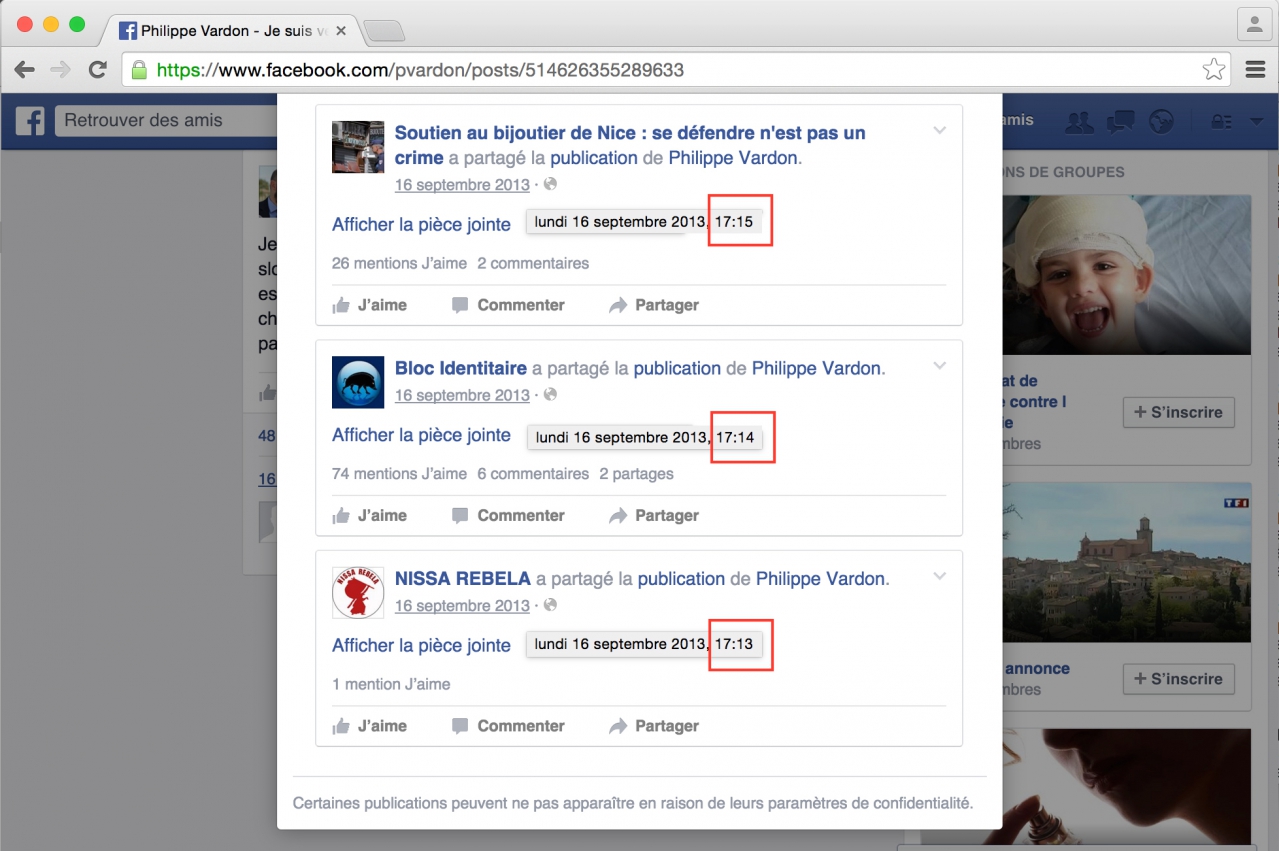1279x851 pixels.
Task: Open the 1 mention J'aime link
Action: coord(391,684)
